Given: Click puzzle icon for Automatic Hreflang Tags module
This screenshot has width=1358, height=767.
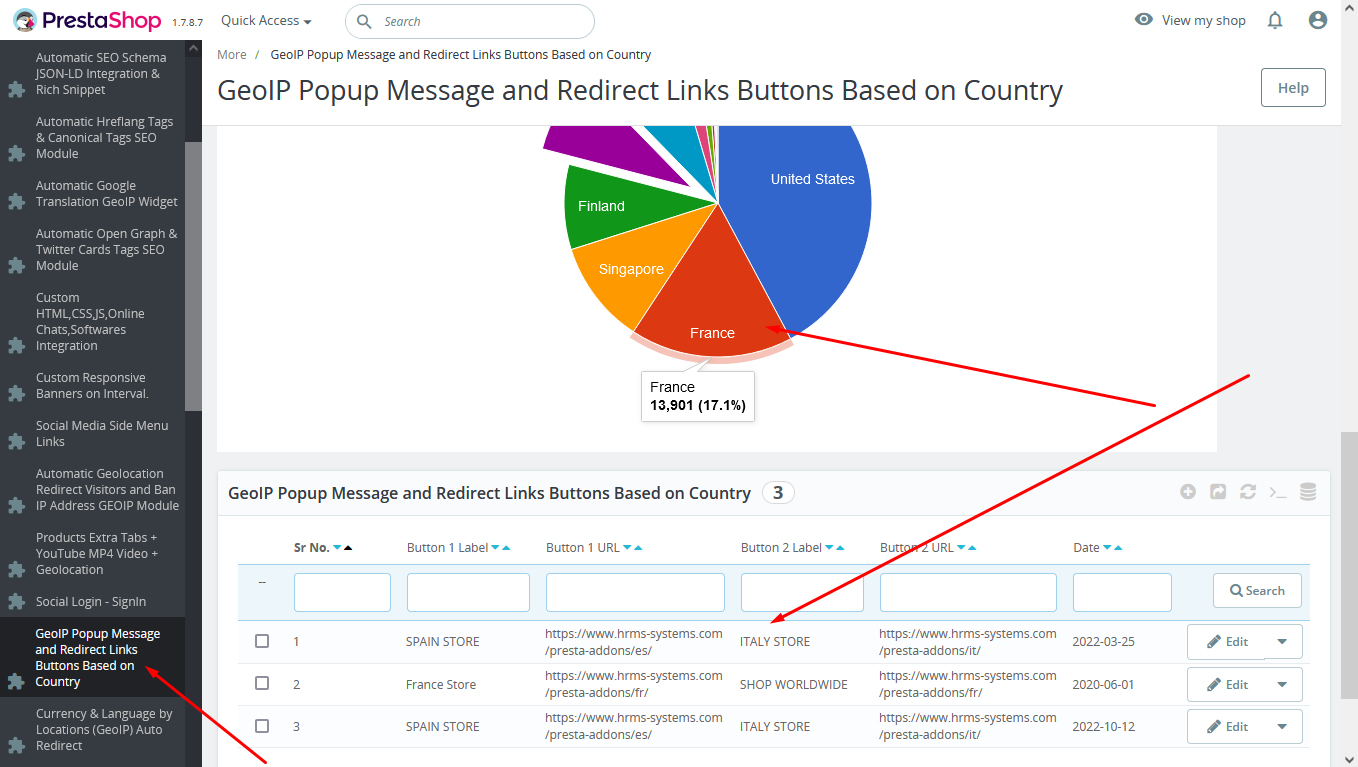Looking at the screenshot, I should coord(16,153).
